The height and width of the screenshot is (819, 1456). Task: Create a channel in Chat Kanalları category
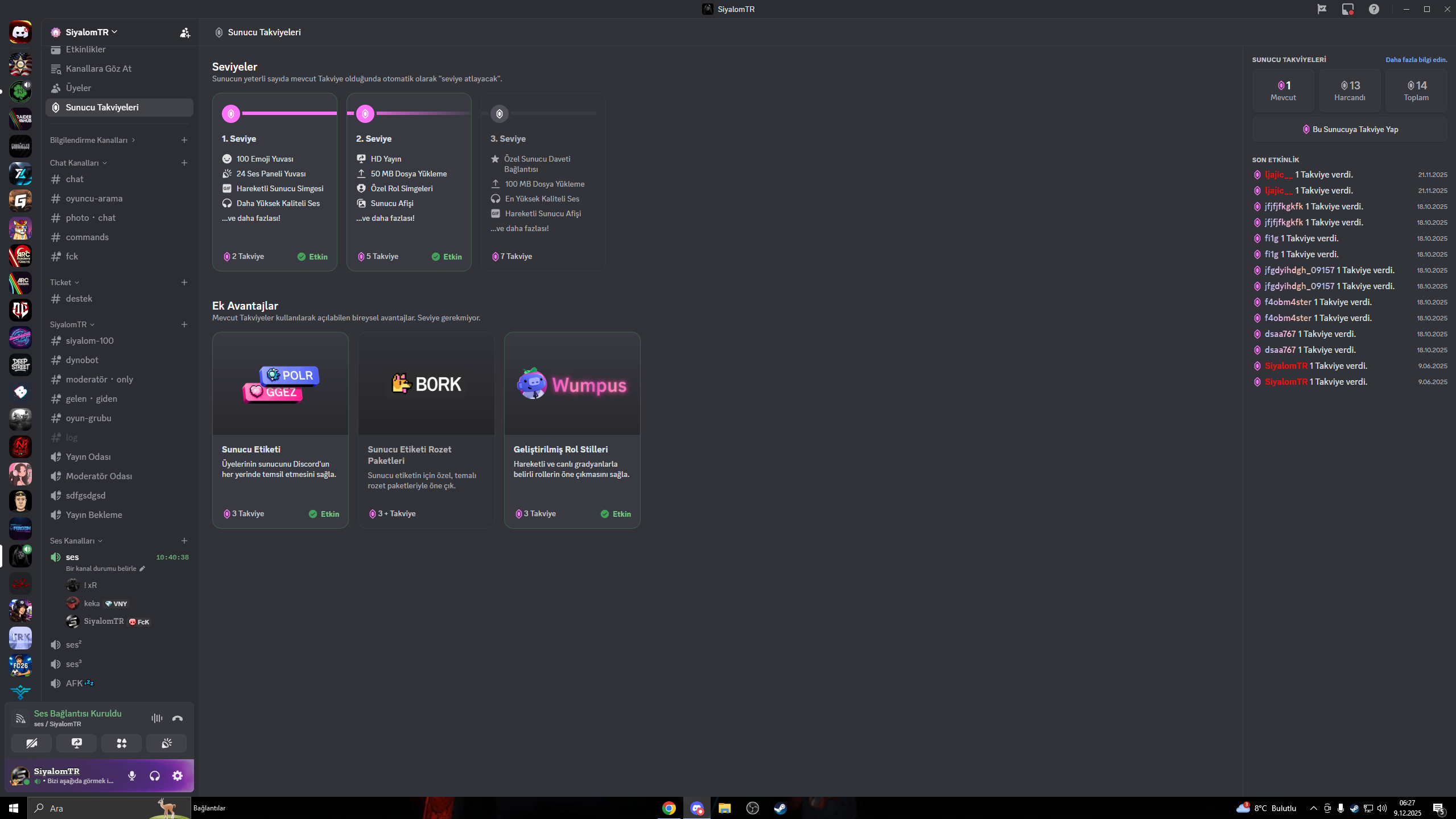(184, 163)
